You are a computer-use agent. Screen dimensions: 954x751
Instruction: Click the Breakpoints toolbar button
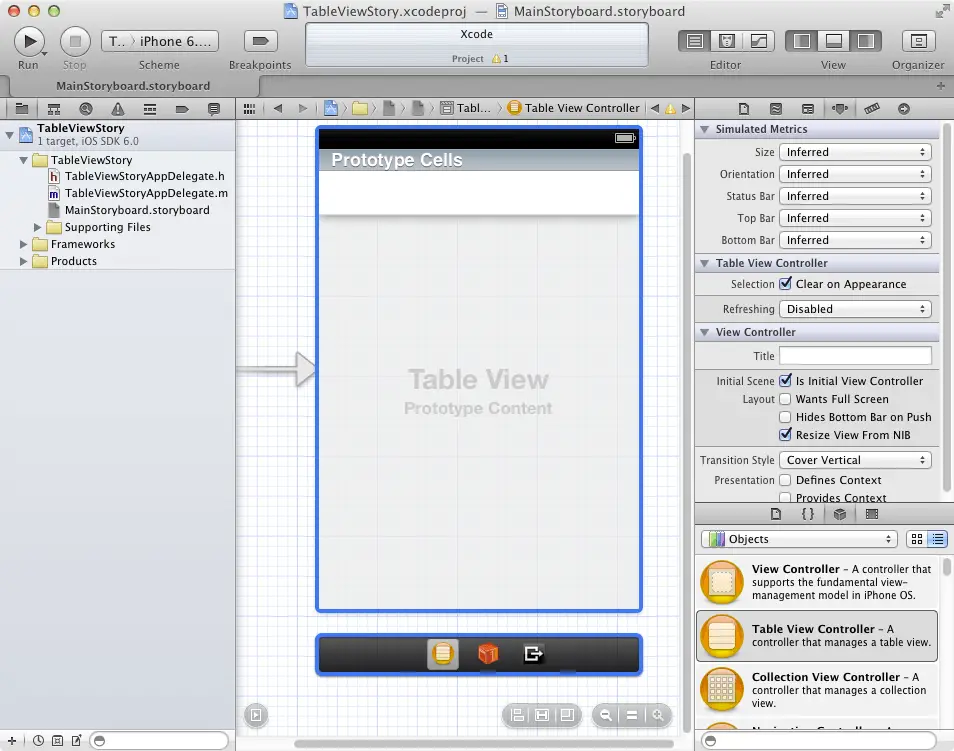pos(259,42)
